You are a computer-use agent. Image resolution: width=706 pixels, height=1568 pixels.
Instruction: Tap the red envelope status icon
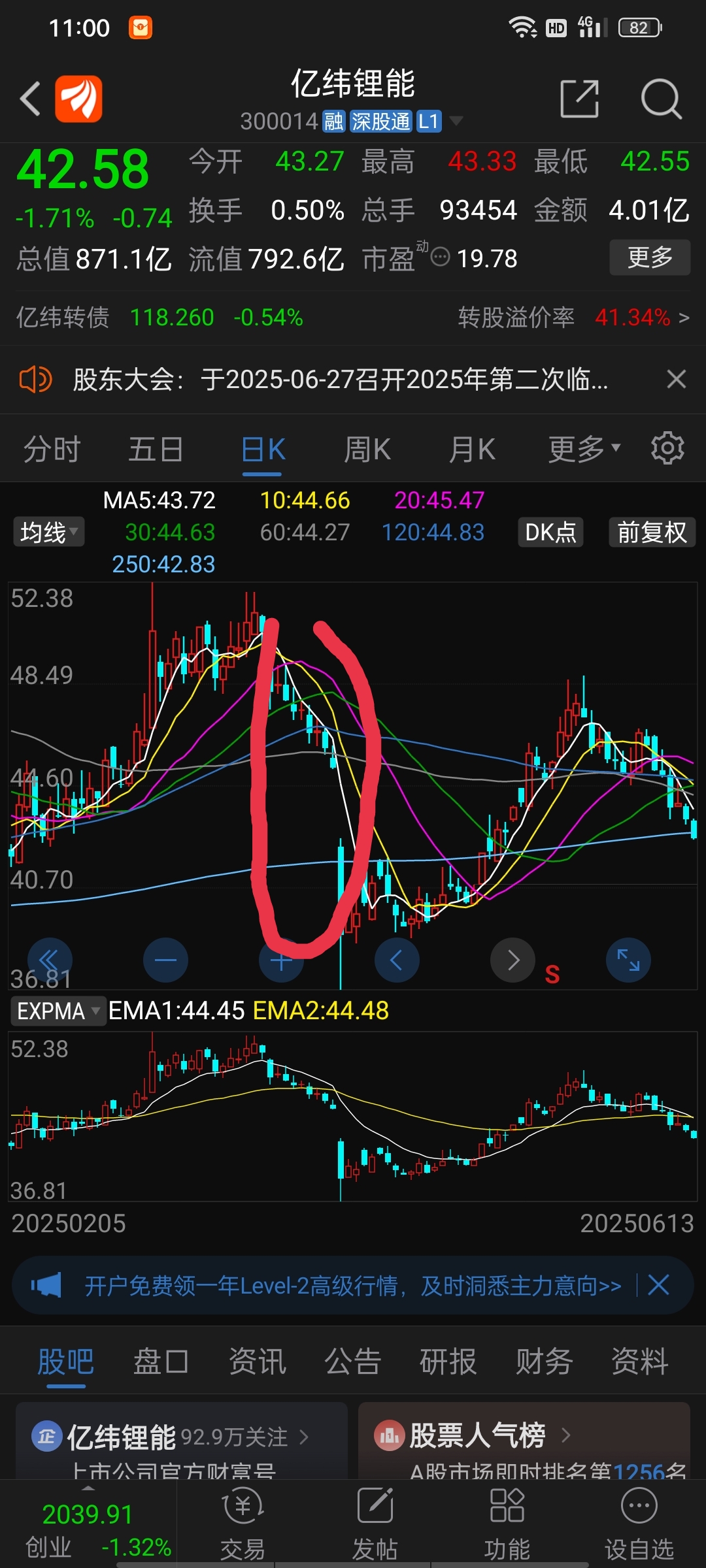(141, 27)
